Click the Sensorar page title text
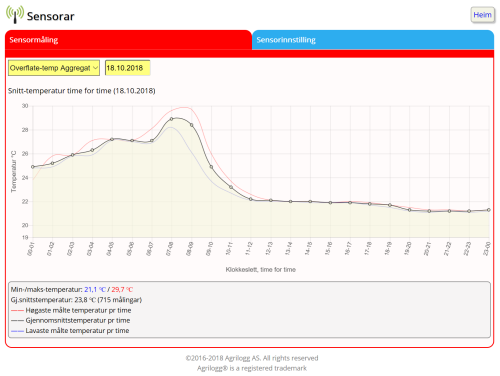The width and height of the screenshot is (500, 376). (51, 16)
